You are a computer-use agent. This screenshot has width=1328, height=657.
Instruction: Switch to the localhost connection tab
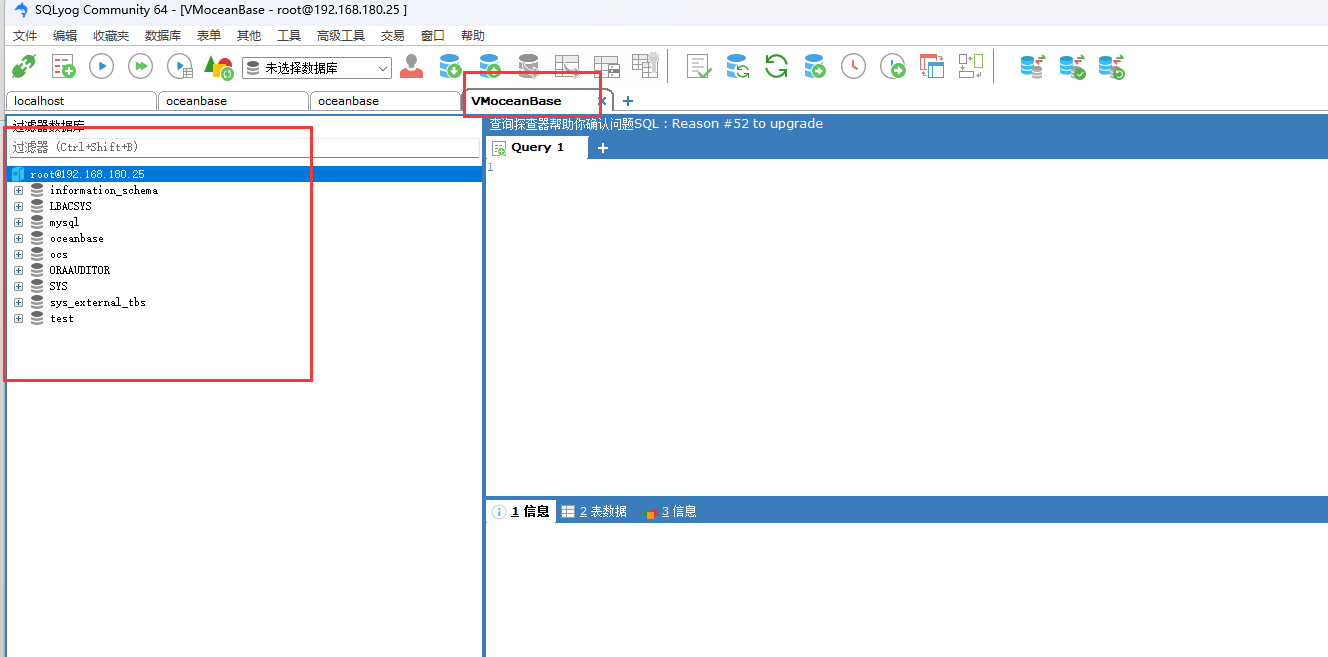[81, 101]
